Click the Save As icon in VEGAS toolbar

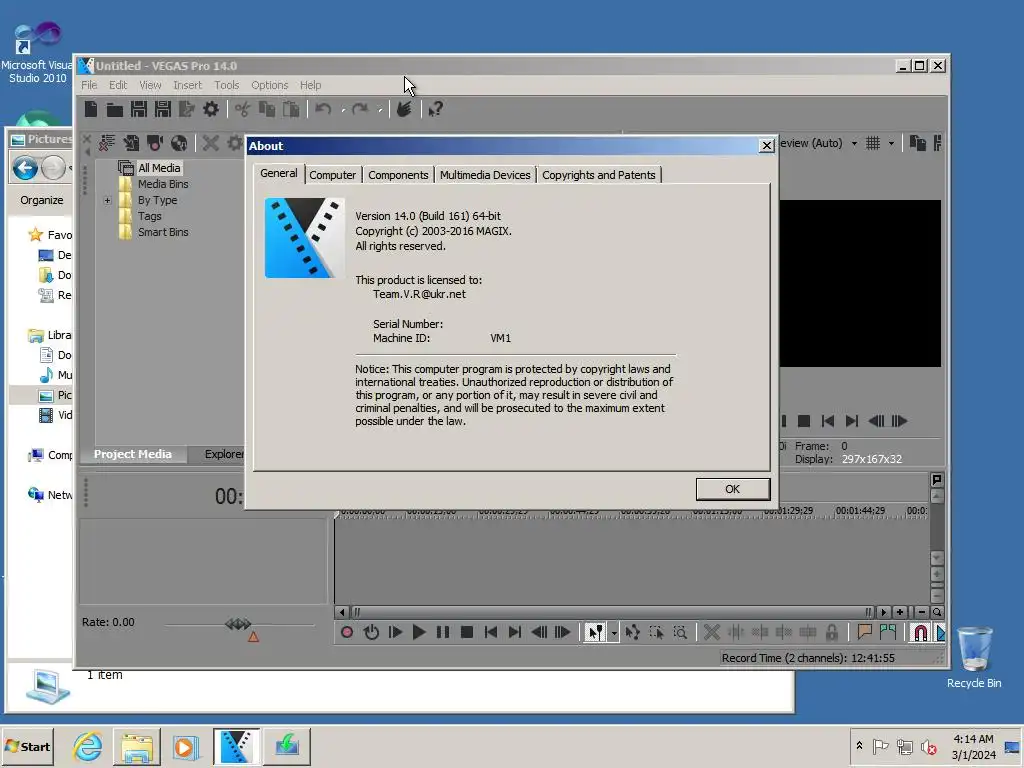click(163, 109)
